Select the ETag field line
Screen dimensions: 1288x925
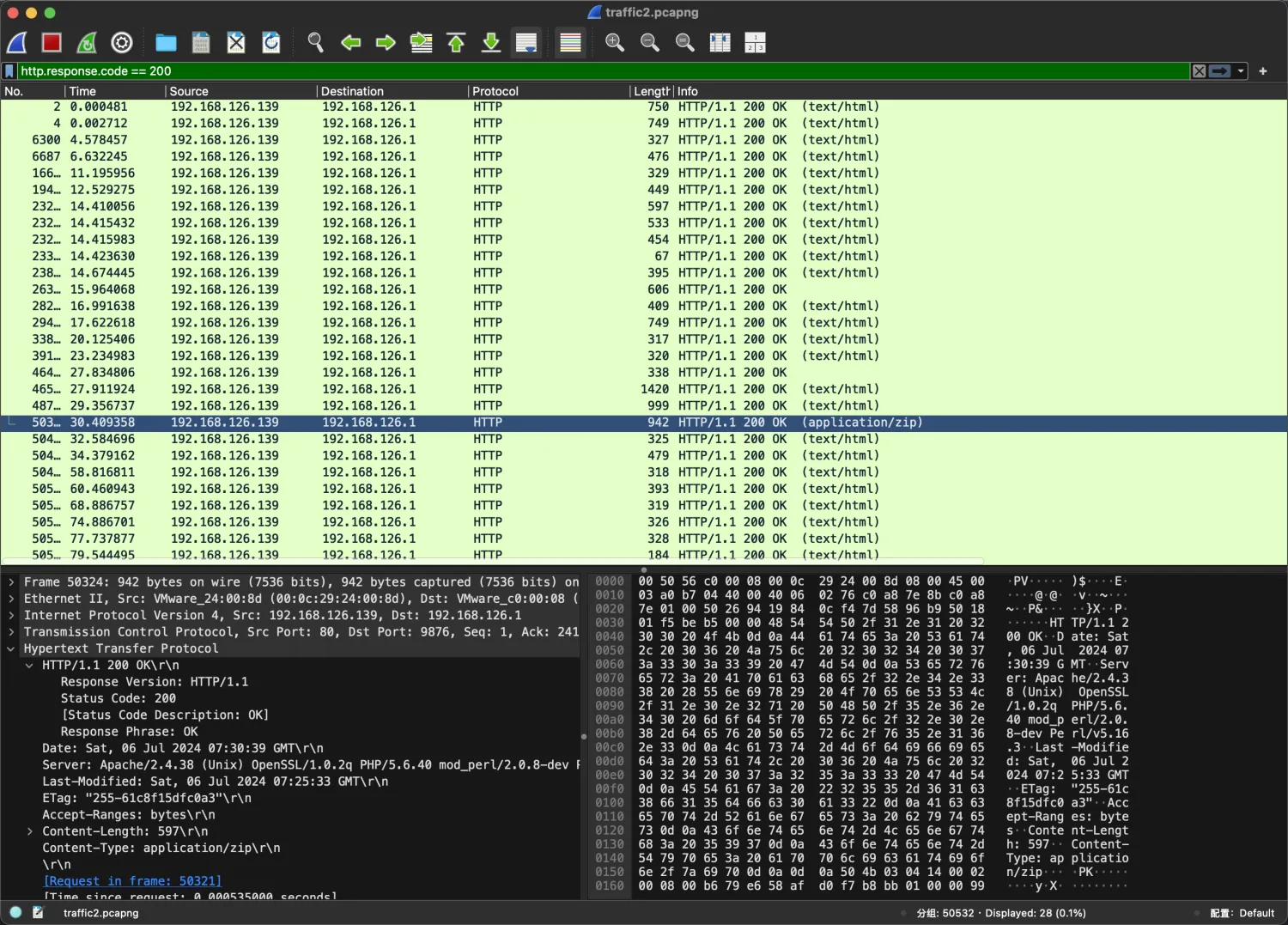click(147, 798)
